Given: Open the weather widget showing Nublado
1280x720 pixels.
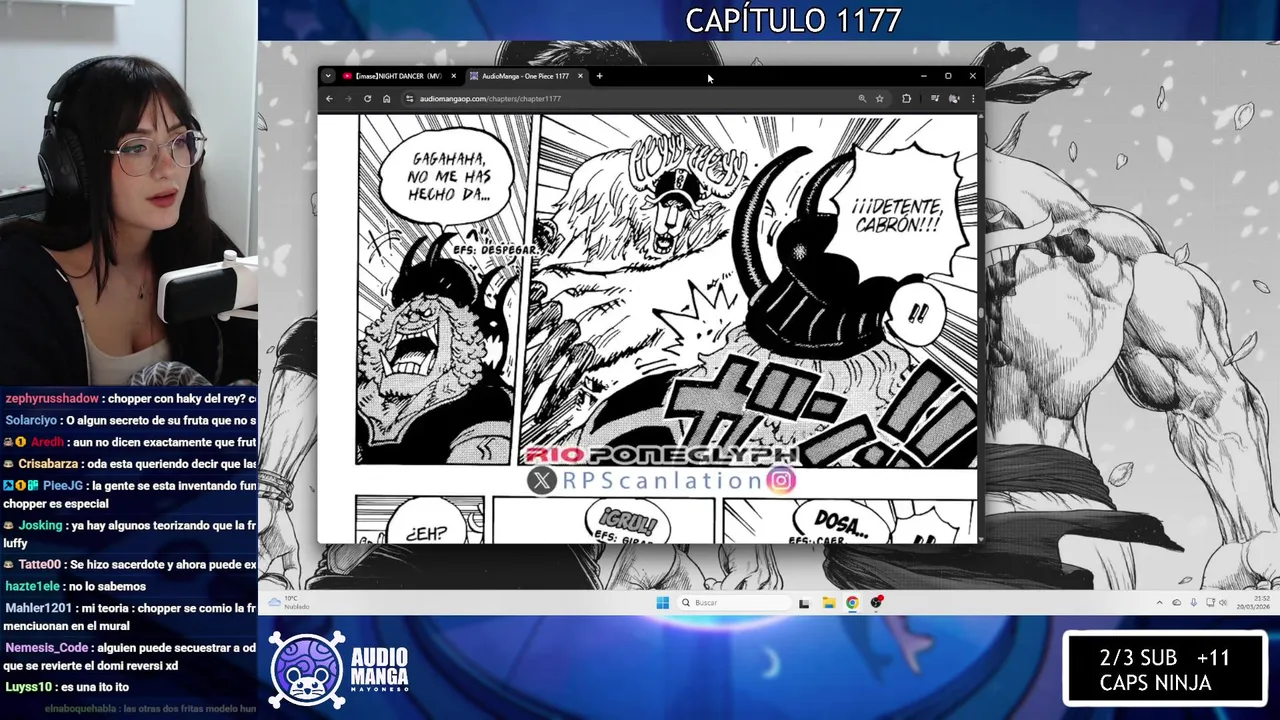Looking at the screenshot, I should [x=290, y=602].
